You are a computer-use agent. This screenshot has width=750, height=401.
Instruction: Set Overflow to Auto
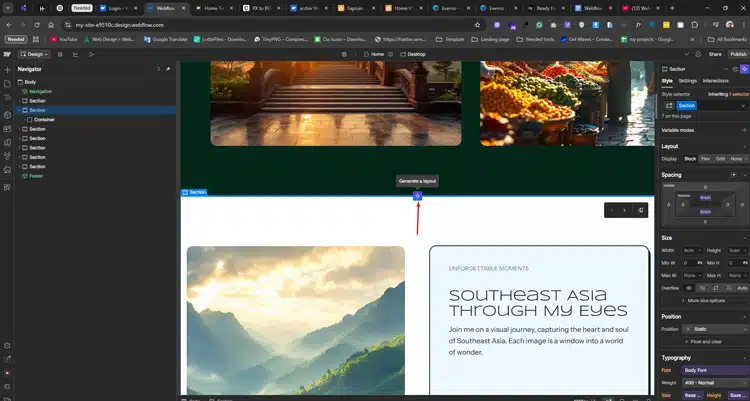pyautogui.click(x=742, y=288)
